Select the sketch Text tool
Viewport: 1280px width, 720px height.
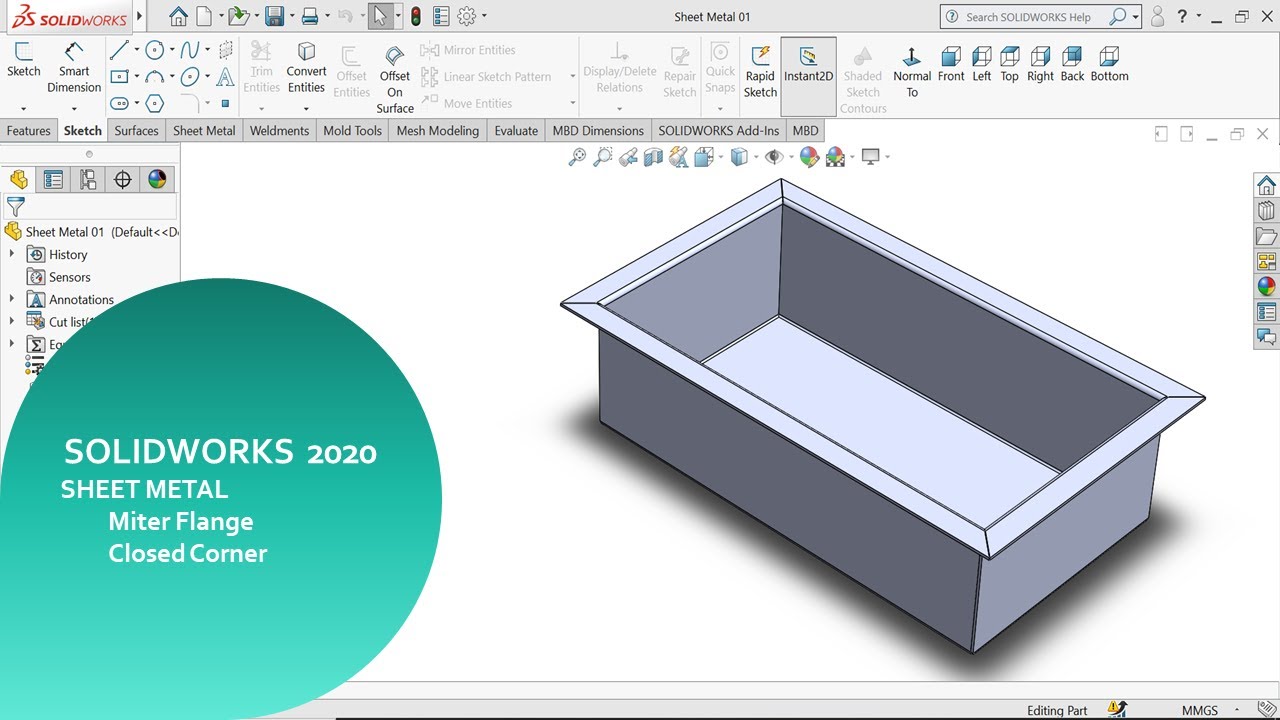pos(226,77)
